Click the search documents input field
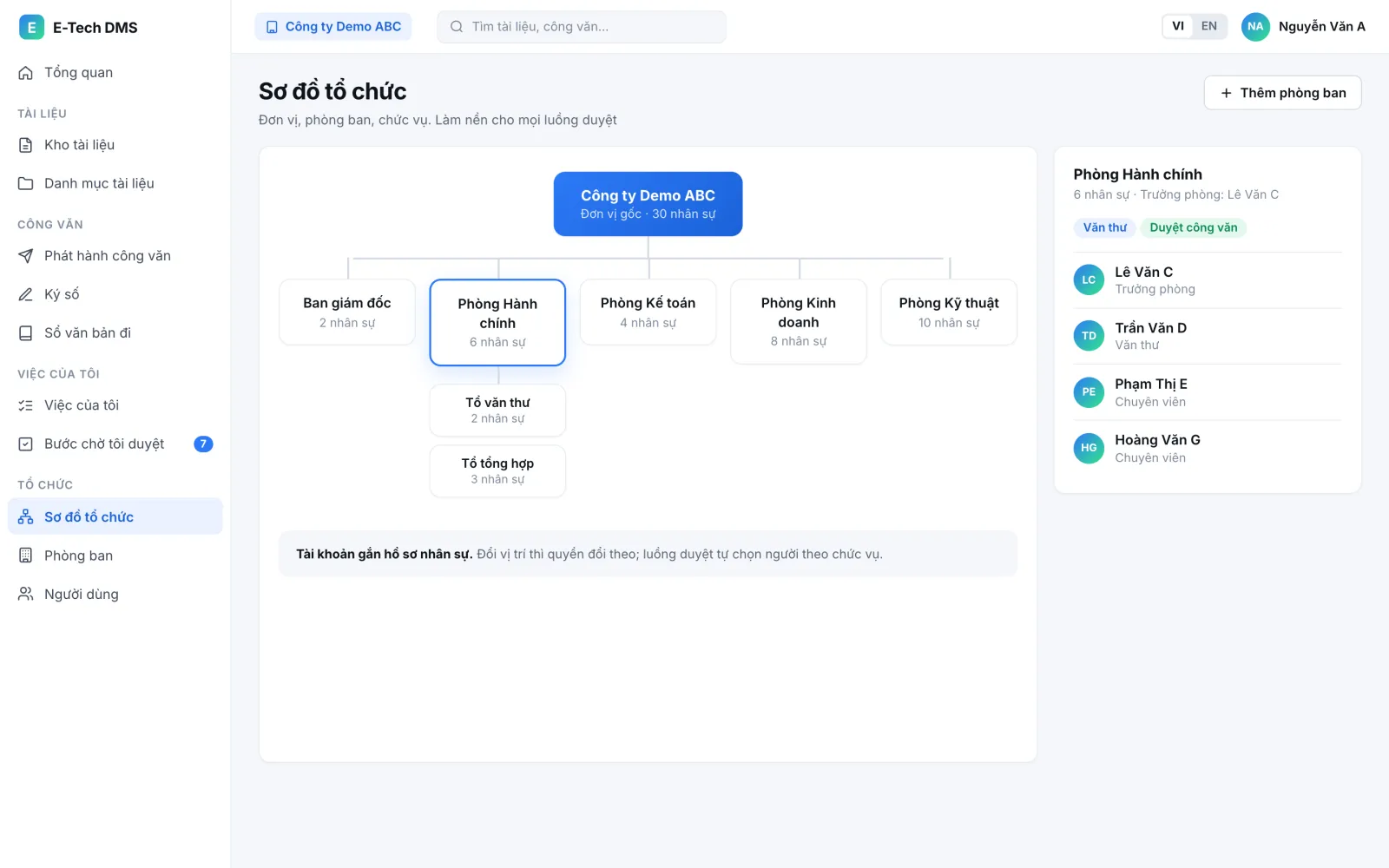This screenshot has width=1389, height=868. coord(582,27)
